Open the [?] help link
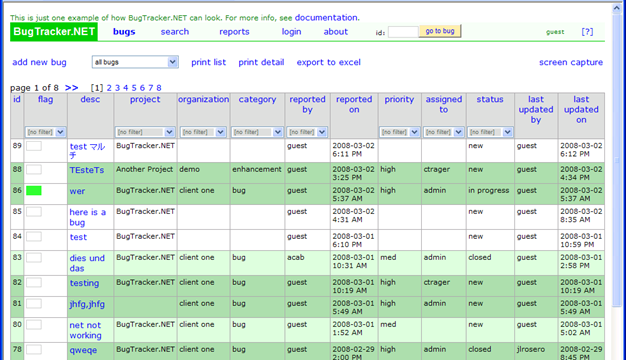 pyautogui.click(x=587, y=32)
